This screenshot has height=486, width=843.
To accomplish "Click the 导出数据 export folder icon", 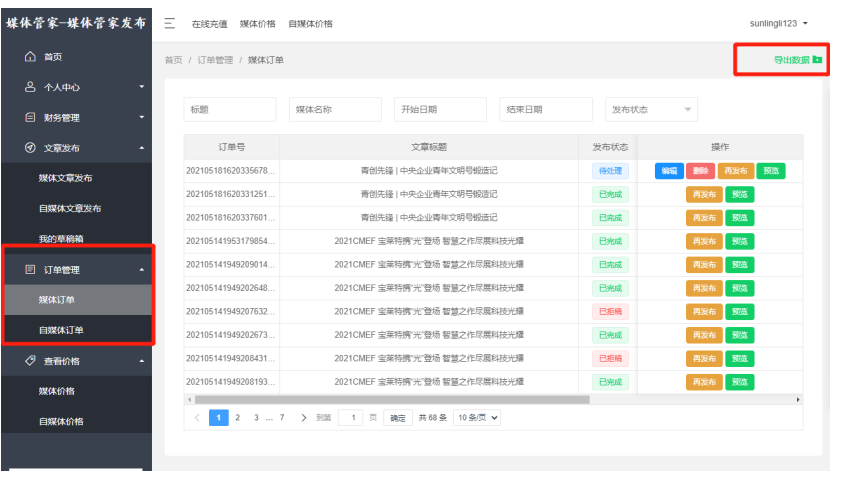I will [x=817, y=60].
